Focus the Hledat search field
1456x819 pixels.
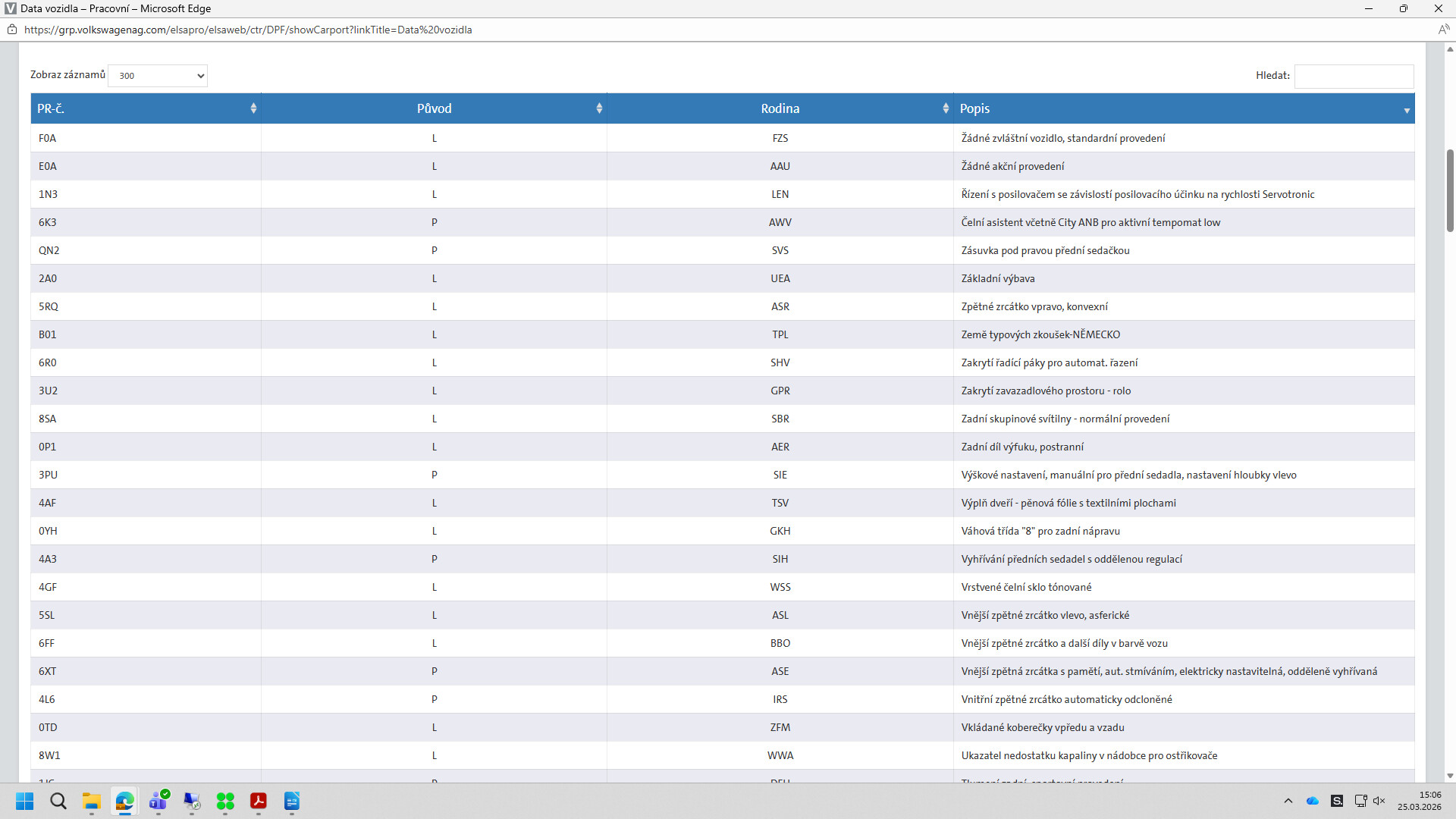pos(1354,76)
